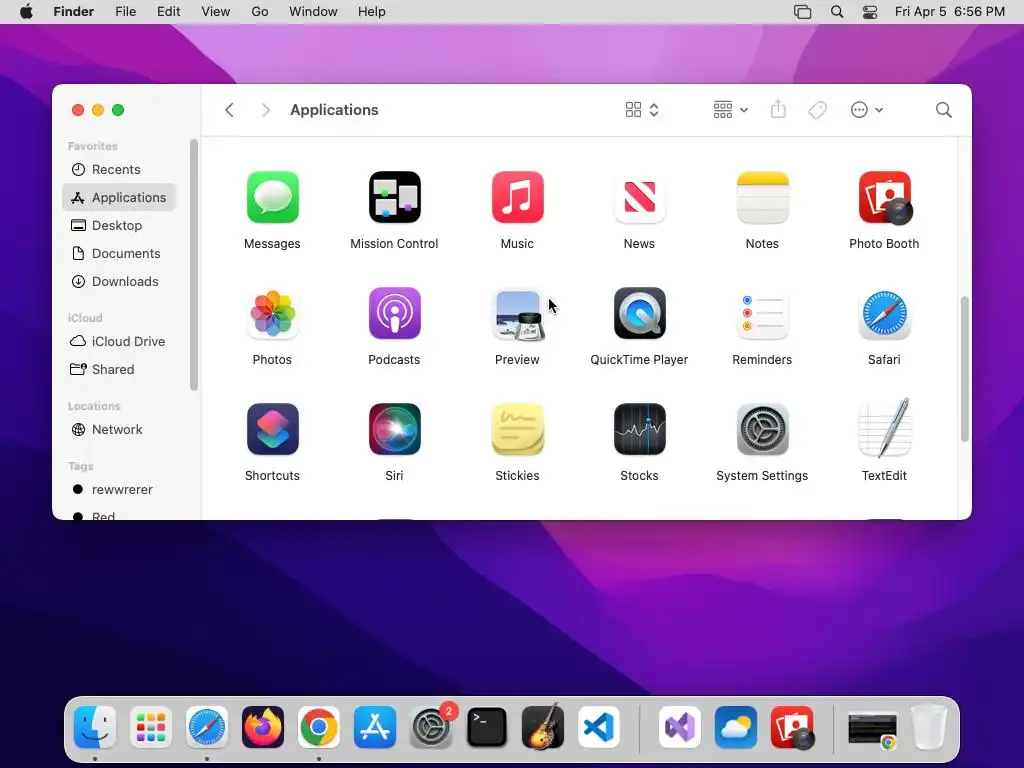Click the Edit Tags toolbar icon
Screen dimensions: 1024x768
tap(817, 110)
